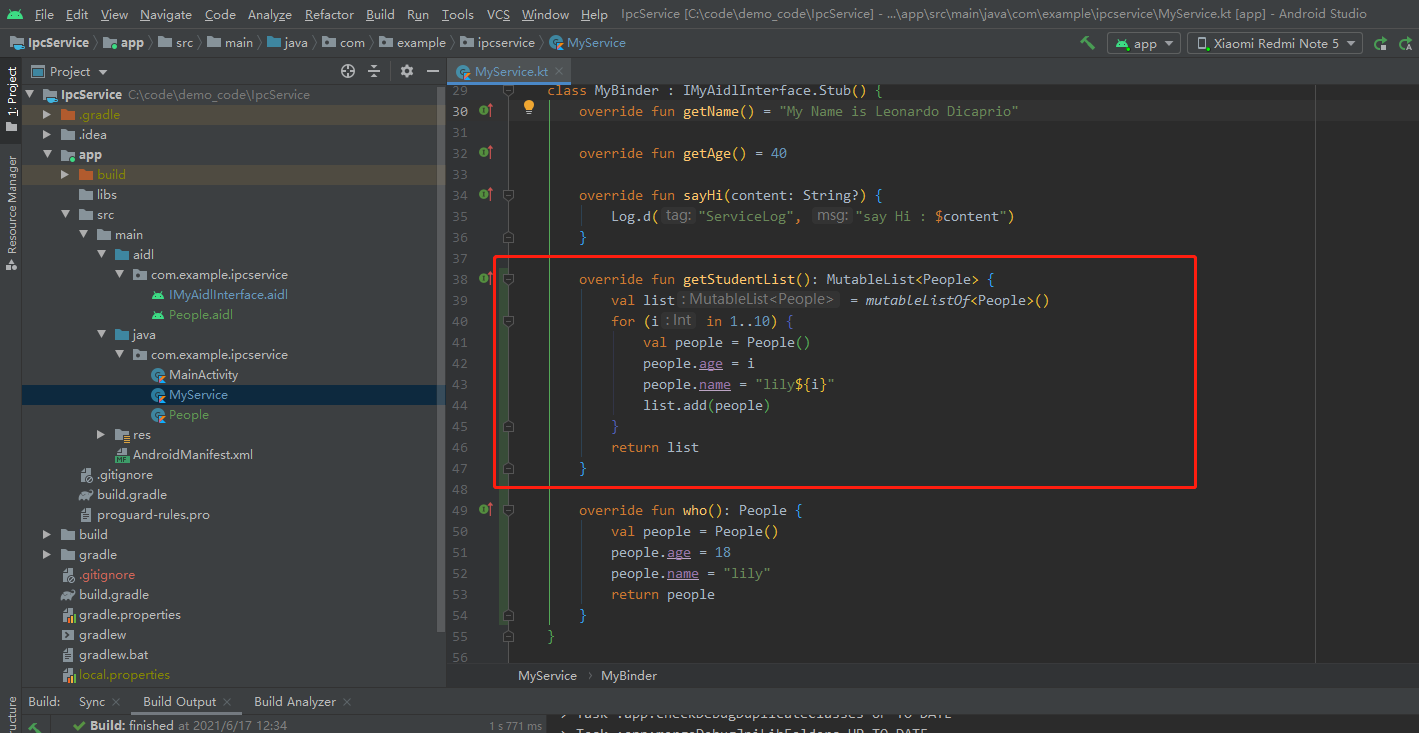1419x733 pixels.
Task: Click the 'return list' code on line 46
Action: 655,447
